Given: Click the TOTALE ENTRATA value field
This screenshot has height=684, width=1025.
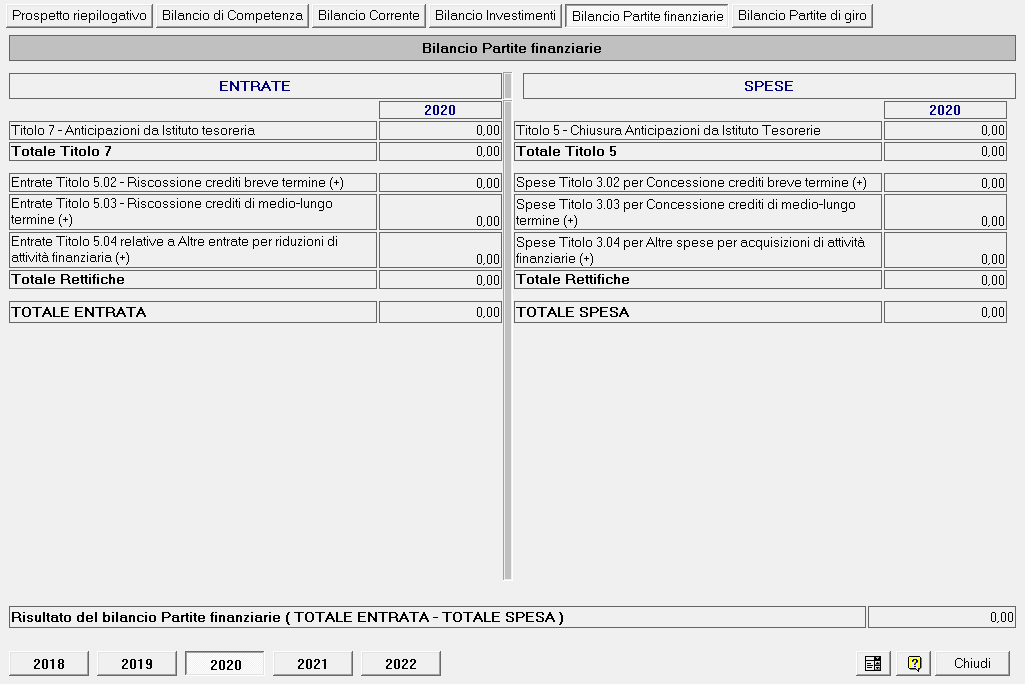Looking at the screenshot, I should [x=440, y=312].
